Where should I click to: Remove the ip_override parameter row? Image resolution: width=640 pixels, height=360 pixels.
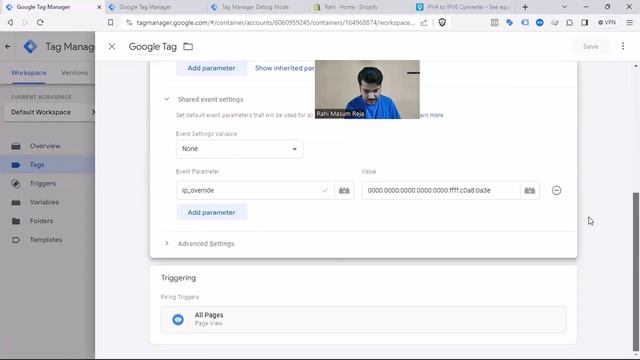[556, 191]
